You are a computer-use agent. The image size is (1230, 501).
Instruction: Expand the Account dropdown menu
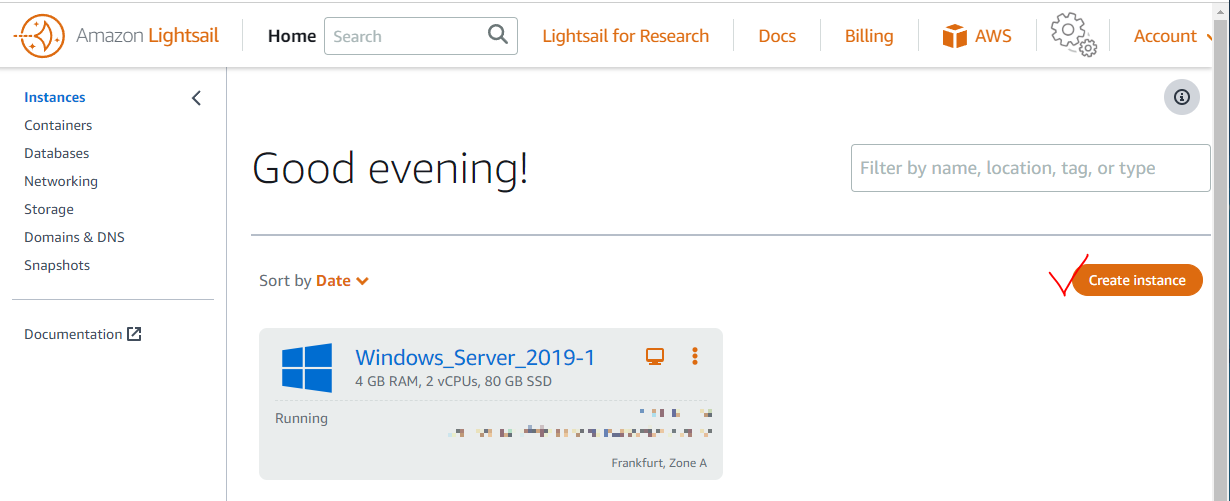pos(1174,36)
